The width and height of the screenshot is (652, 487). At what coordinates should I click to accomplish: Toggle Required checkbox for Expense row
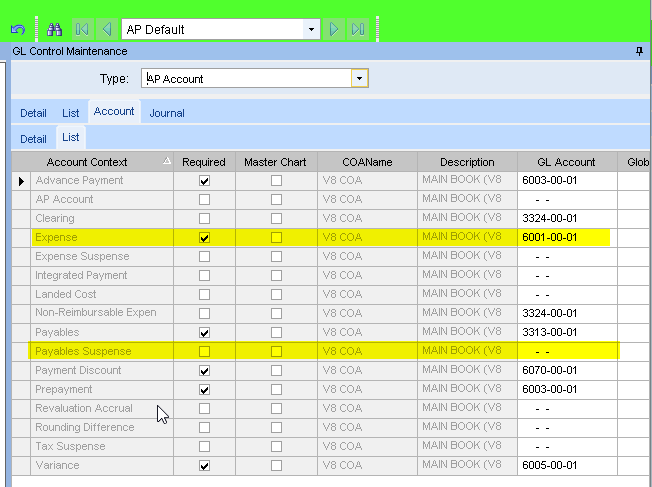(x=204, y=237)
